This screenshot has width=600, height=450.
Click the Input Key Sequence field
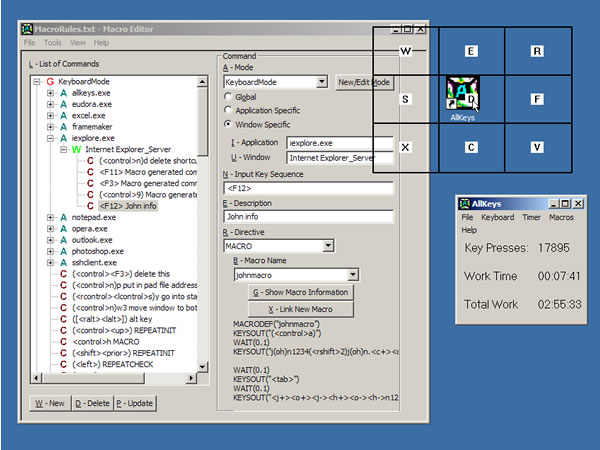click(x=308, y=188)
